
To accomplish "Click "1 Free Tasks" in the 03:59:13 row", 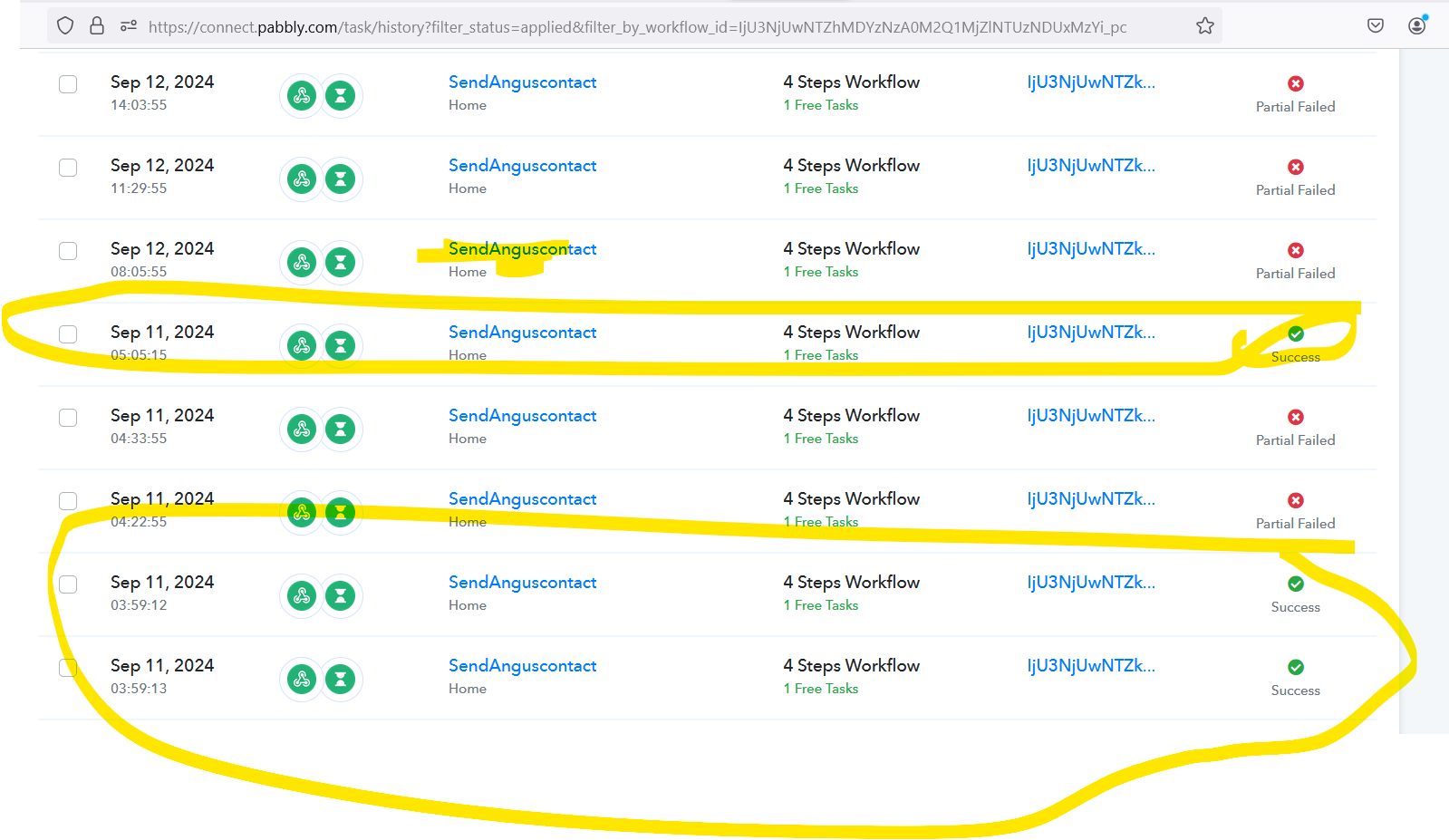I will (821, 689).
